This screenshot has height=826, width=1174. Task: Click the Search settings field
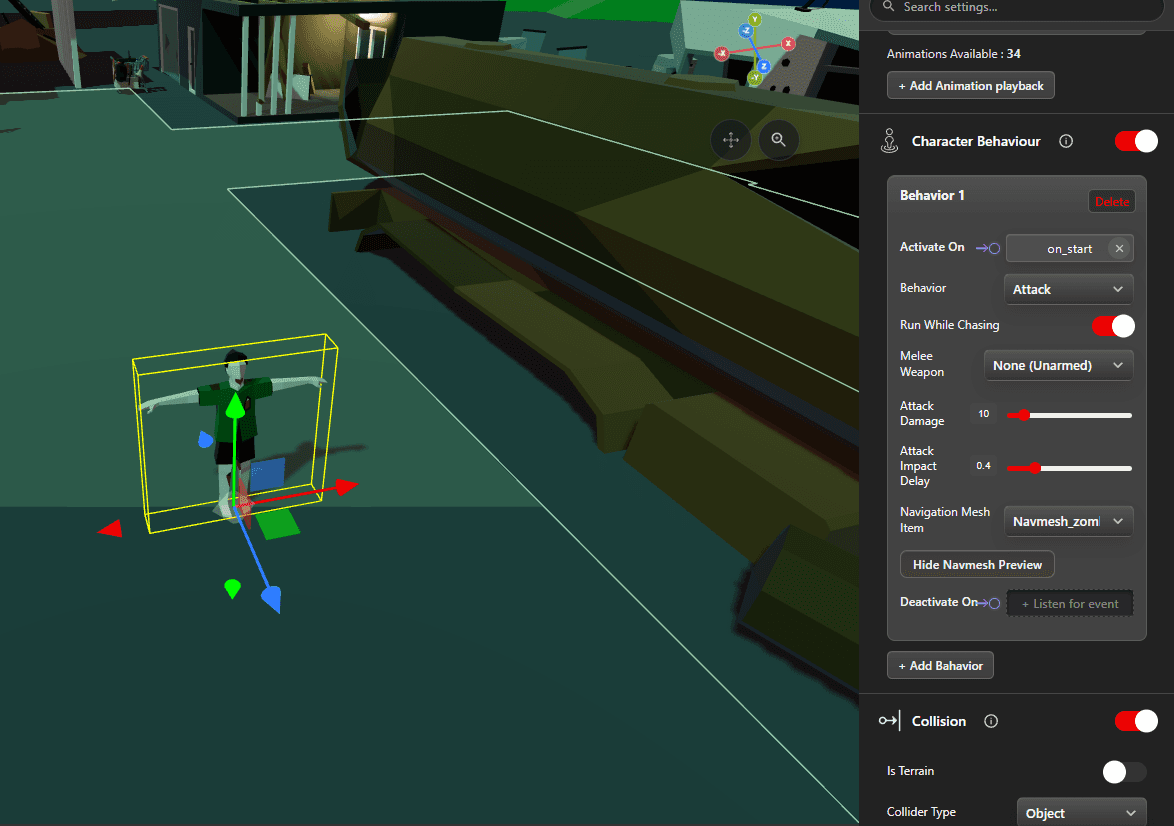[1016, 8]
